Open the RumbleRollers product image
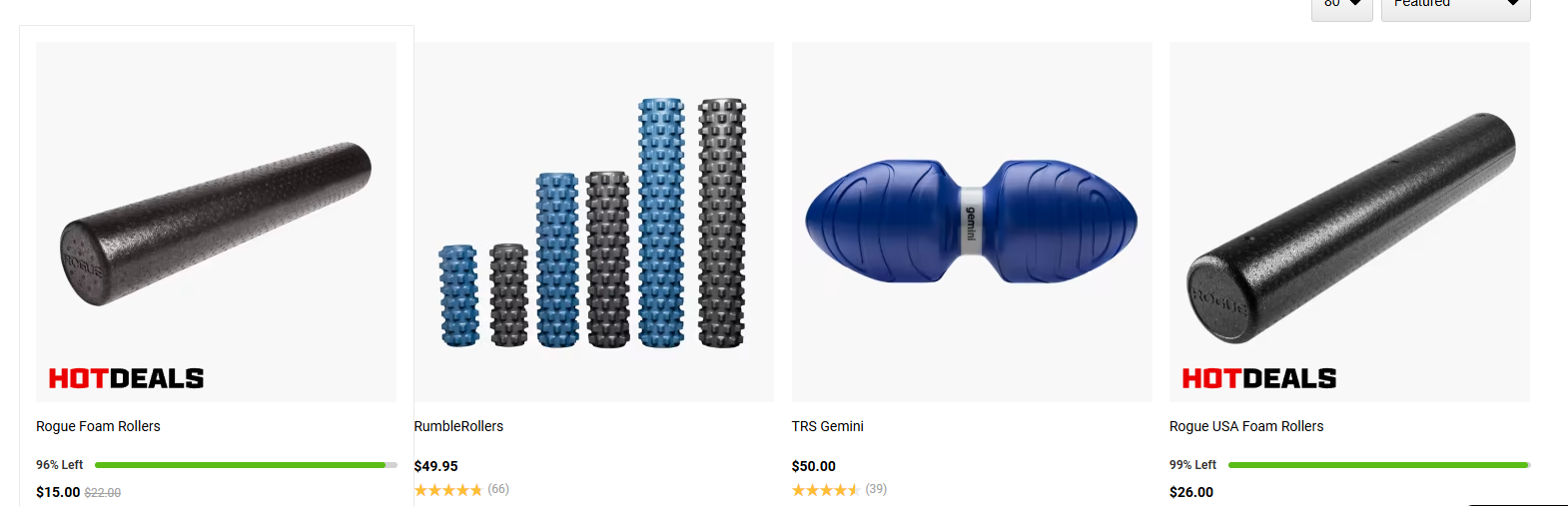Image resolution: width=1568 pixels, height=506 pixels. pyautogui.click(x=593, y=222)
